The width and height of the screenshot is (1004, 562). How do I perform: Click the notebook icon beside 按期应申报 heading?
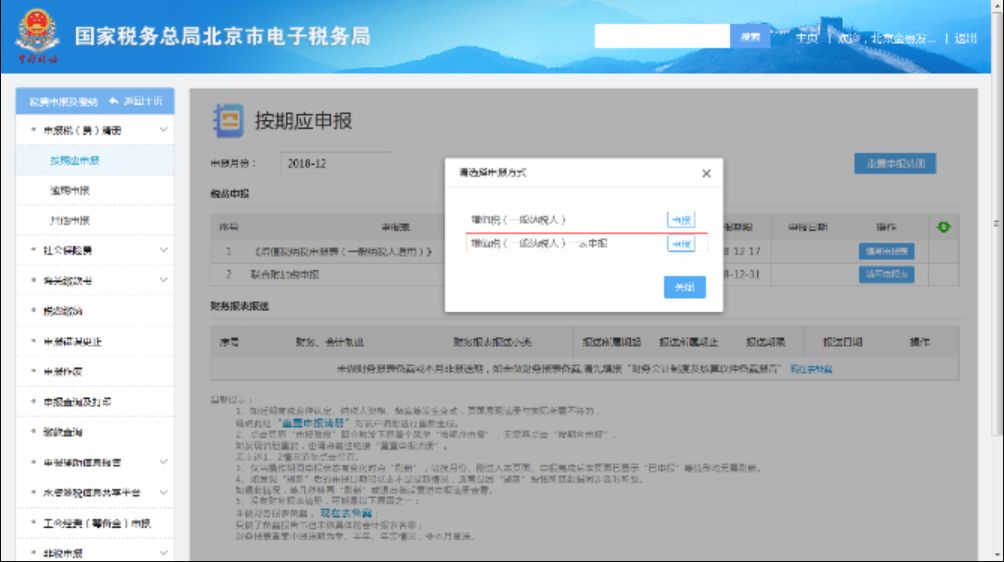pos(228,120)
